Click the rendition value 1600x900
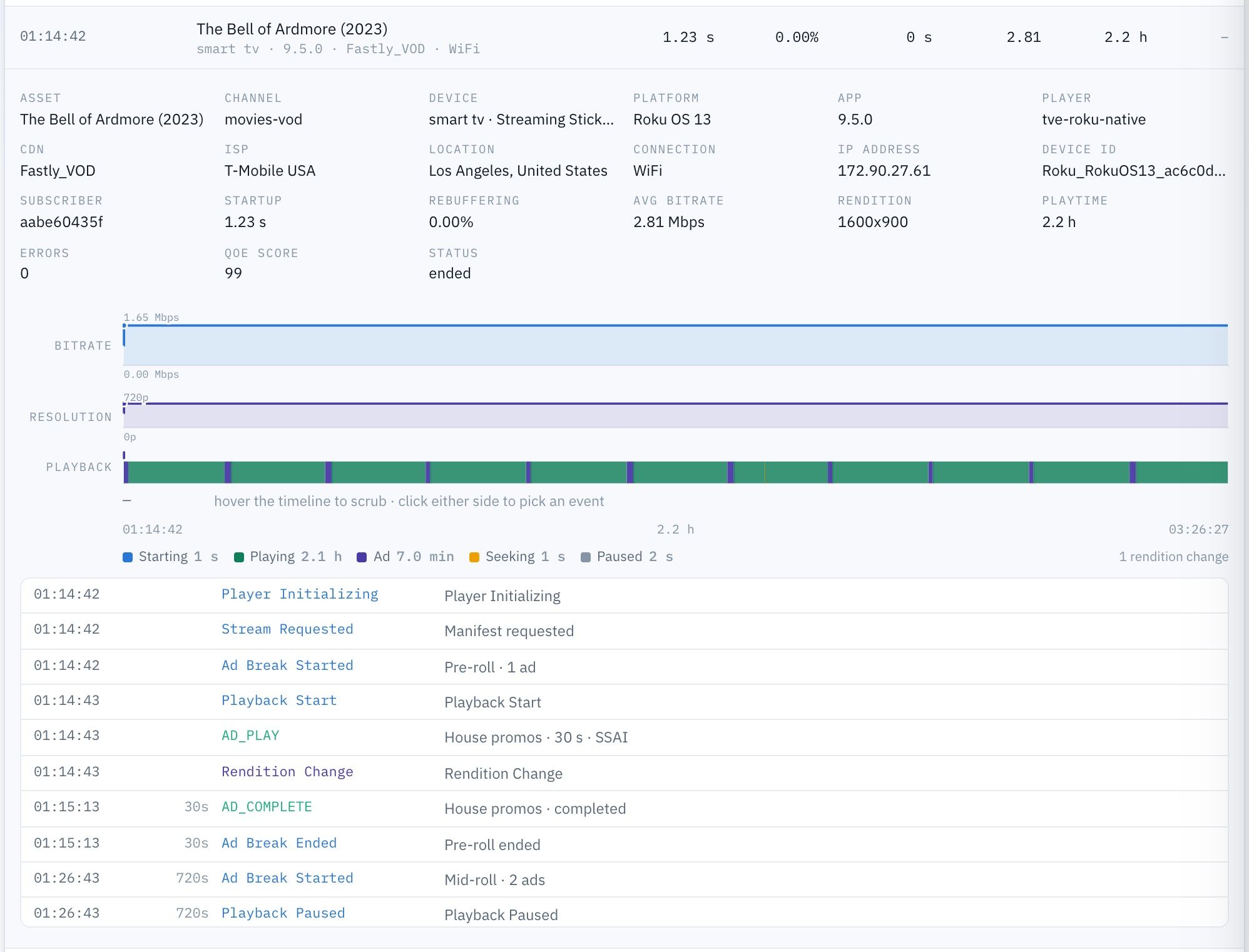 (x=873, y=222)
